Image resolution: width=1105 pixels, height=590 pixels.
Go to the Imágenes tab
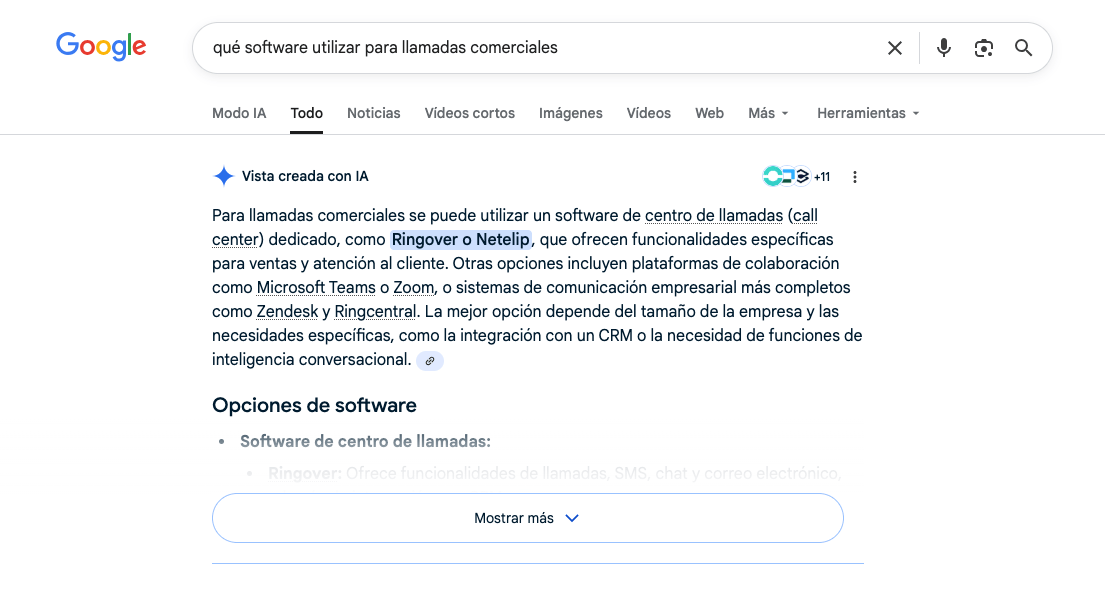[570, 113]
